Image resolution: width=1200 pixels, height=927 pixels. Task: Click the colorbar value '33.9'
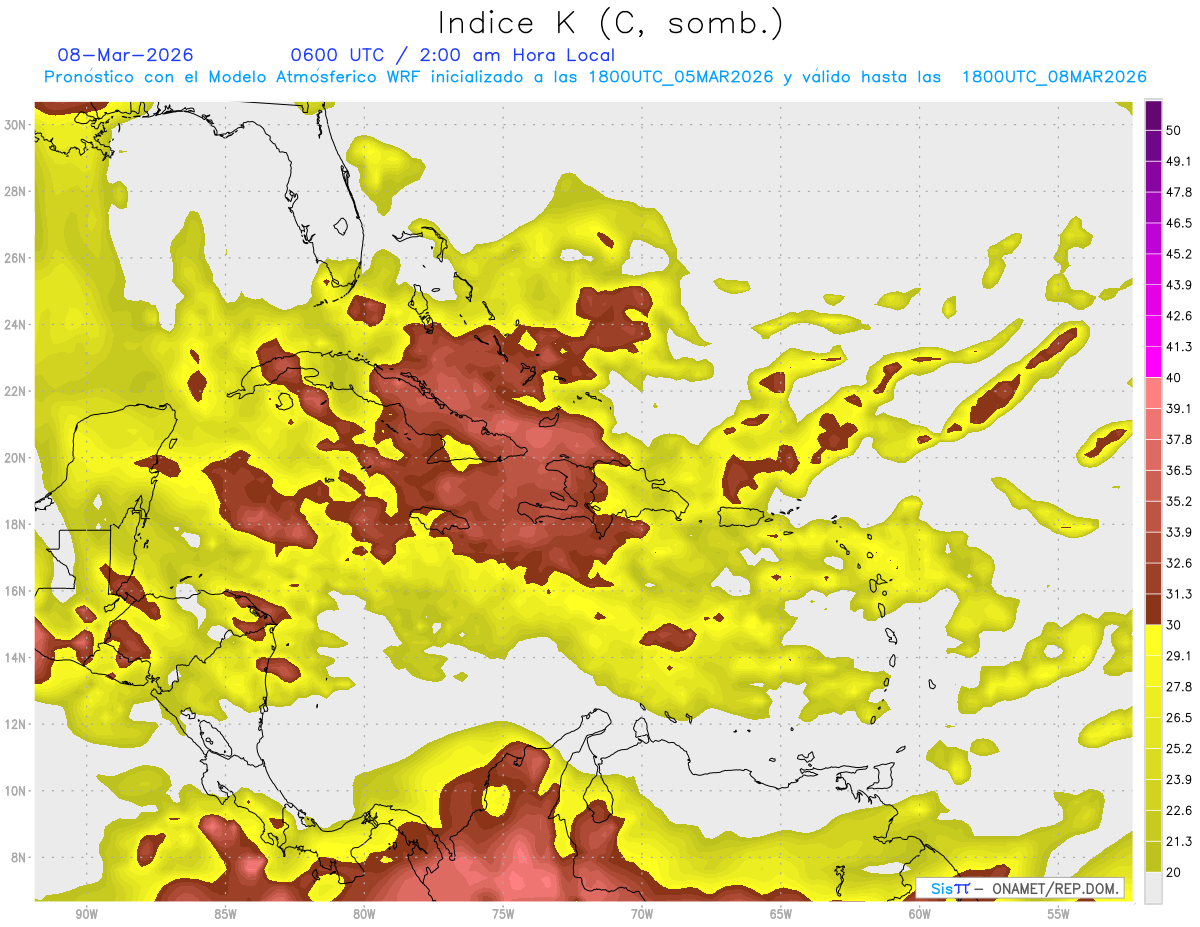[x=1179, y=532]
